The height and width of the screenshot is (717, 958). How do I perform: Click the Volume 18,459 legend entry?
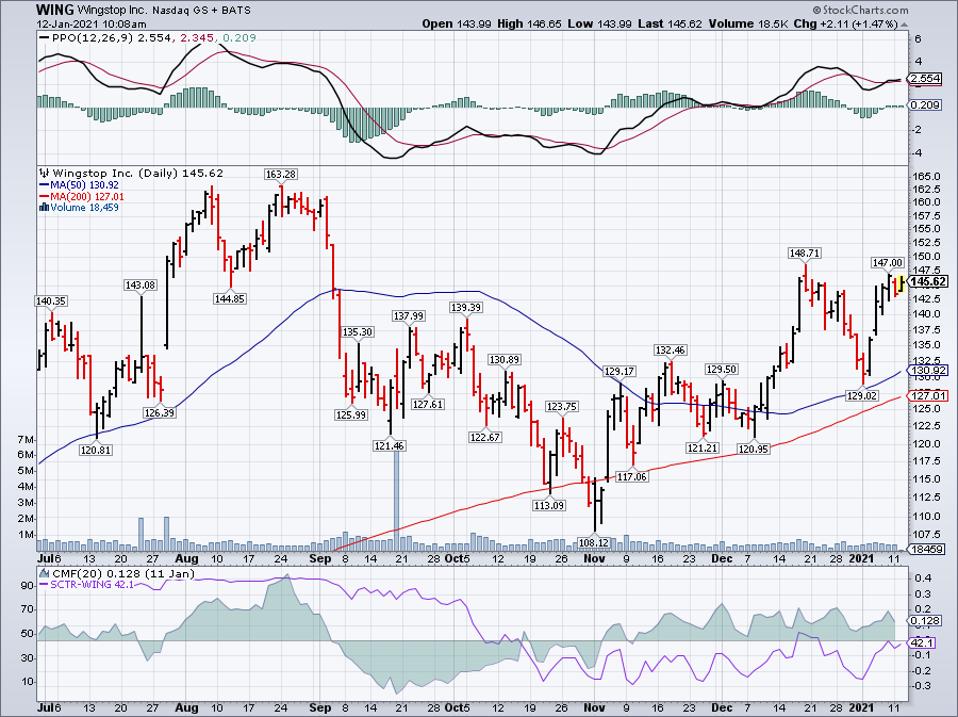pyautogui.click(x=84, y=207)
